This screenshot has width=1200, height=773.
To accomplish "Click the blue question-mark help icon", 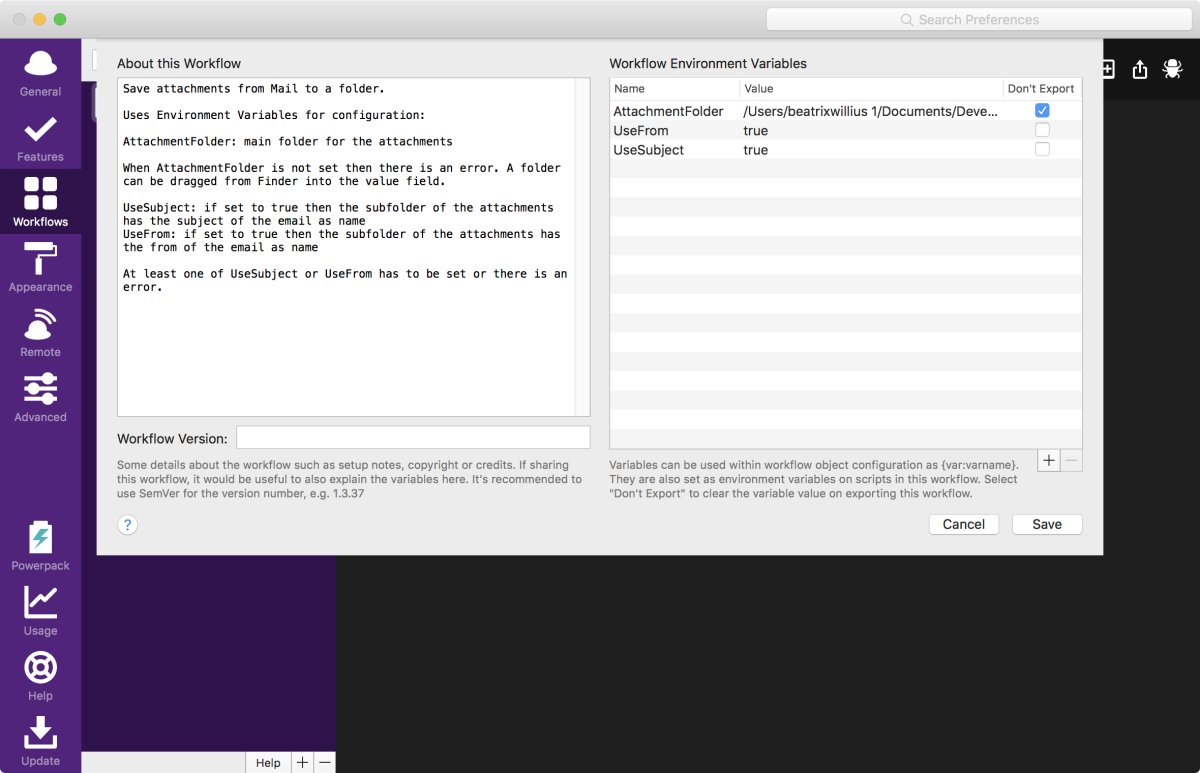I will pyautogui.click(x=127, y=524).
